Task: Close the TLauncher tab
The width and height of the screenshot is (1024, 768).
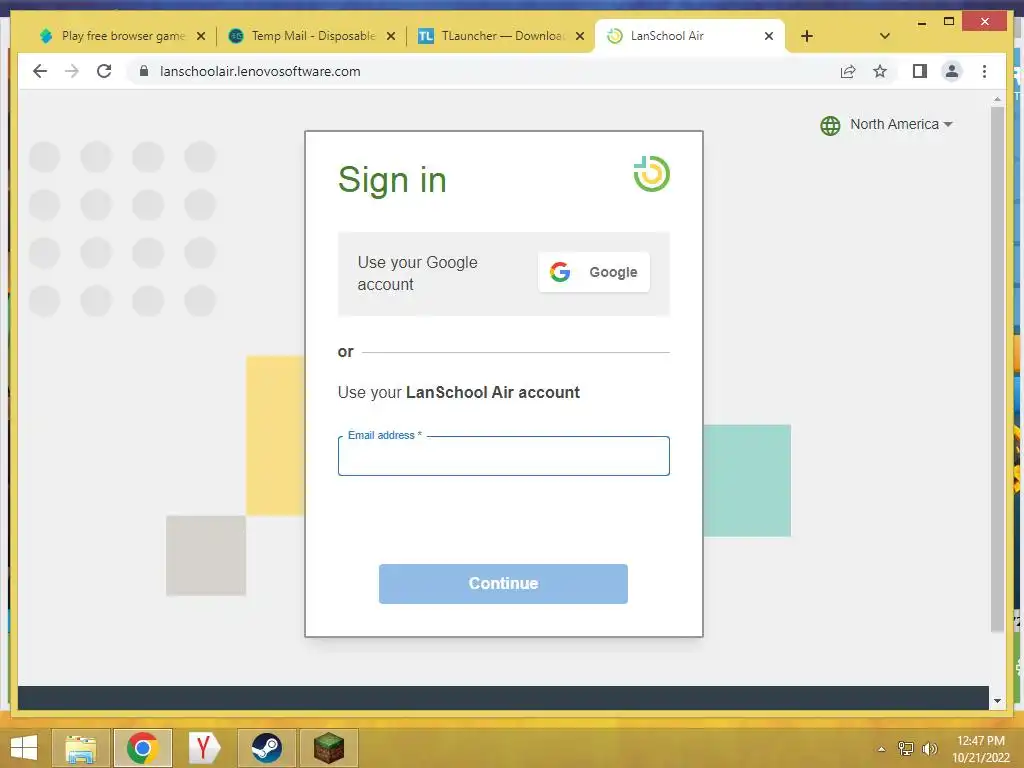Action: 580,36
